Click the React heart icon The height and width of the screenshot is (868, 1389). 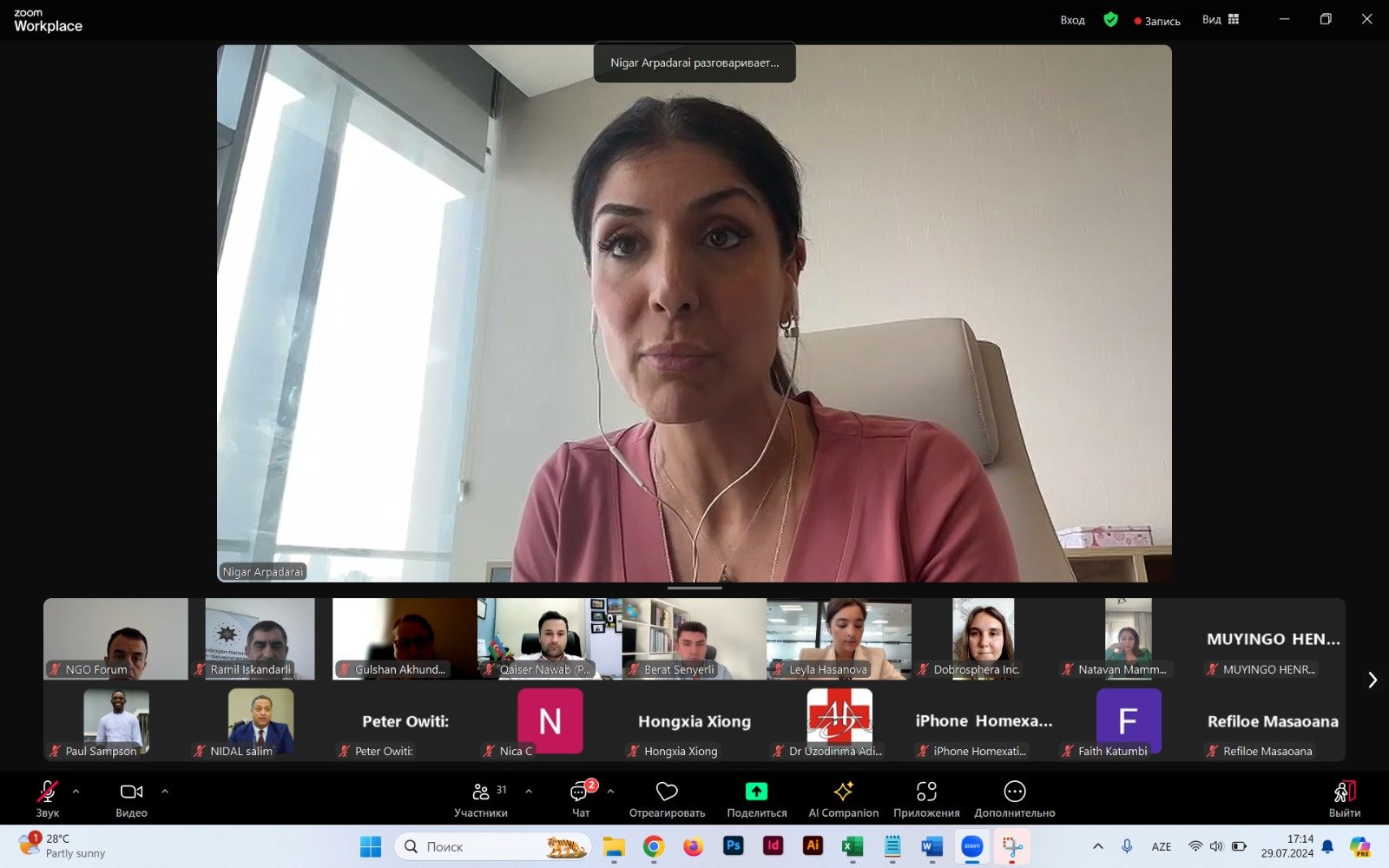point(667,792)
